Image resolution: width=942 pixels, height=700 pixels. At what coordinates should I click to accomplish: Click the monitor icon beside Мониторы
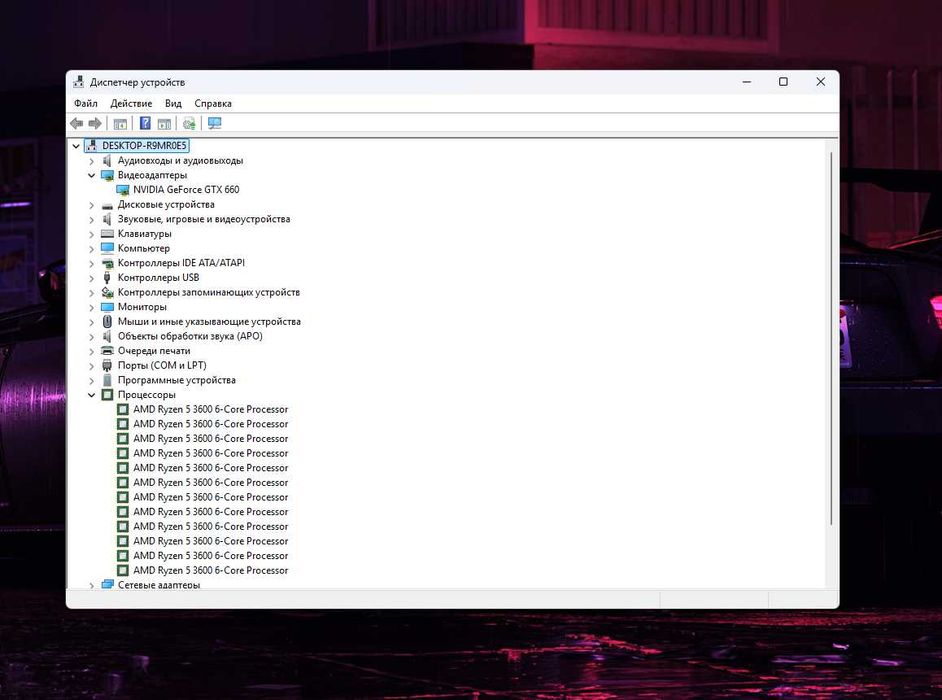pos(108,307)
